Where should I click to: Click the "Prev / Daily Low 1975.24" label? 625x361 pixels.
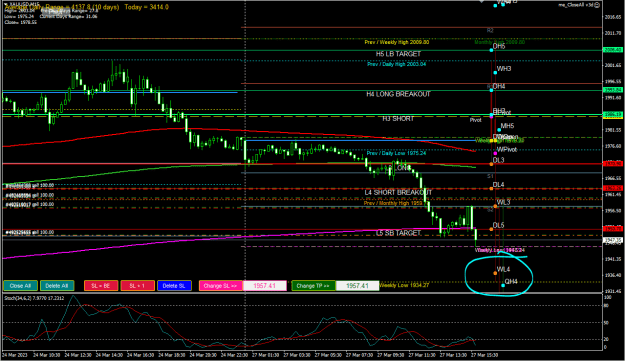[397, 153]
